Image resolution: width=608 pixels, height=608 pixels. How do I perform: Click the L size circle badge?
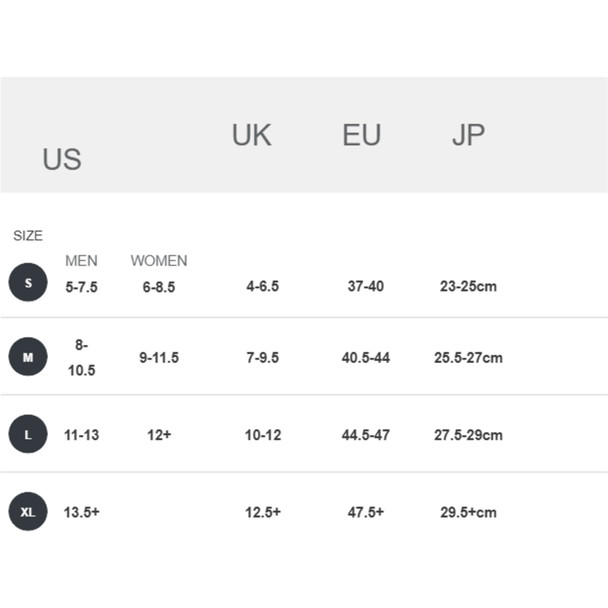click(x=28, y=434)
